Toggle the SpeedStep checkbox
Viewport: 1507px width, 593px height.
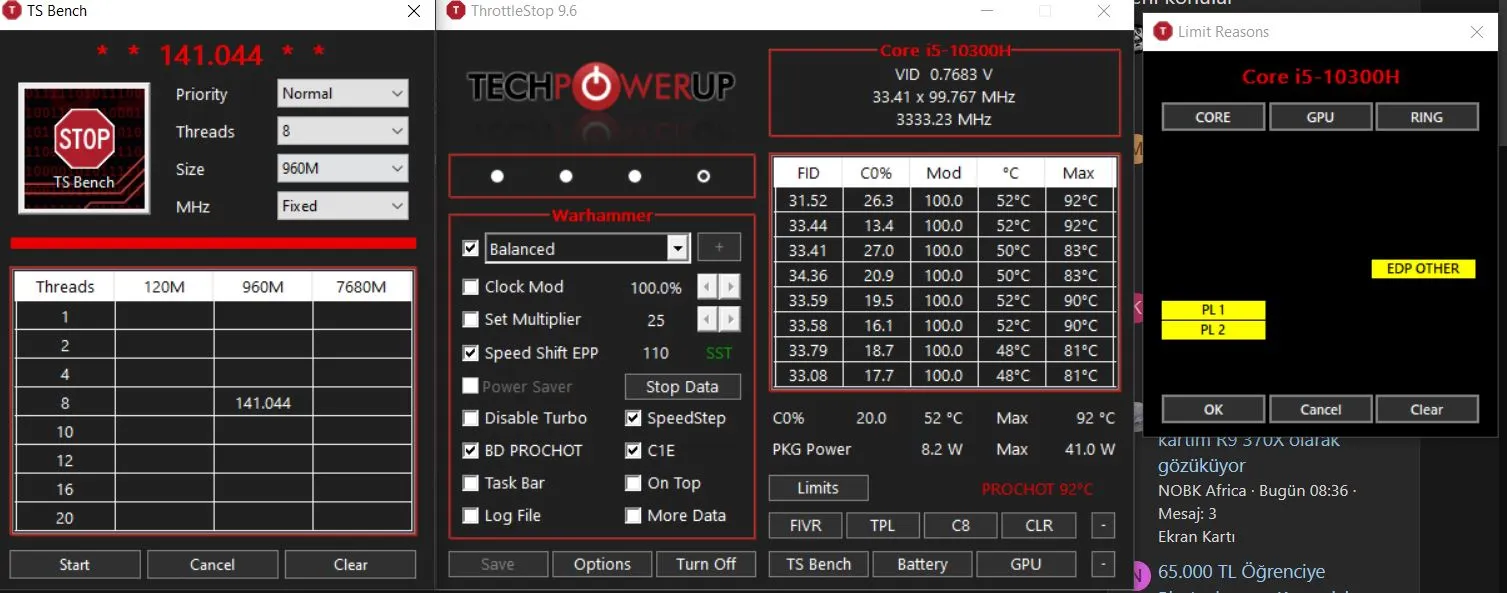tap(633, 418)
